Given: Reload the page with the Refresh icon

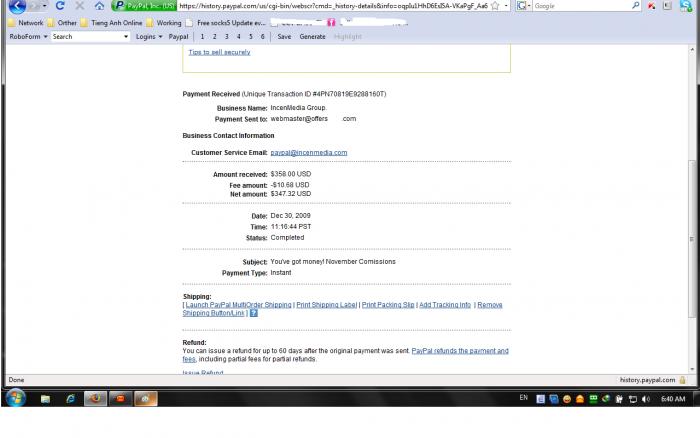Looking at the screenshot, I should [x=60, y=6].
